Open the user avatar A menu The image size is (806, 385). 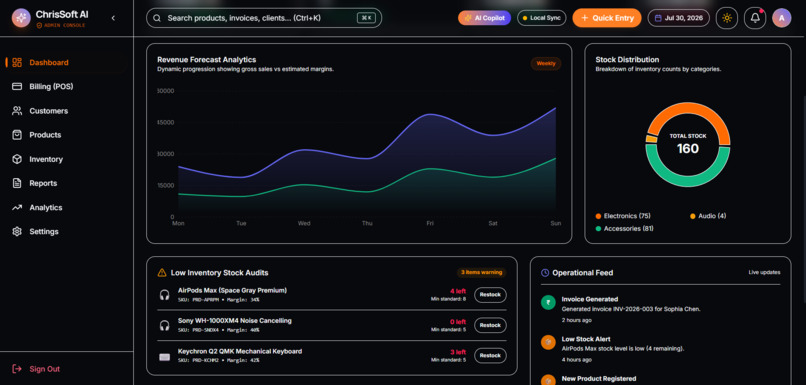coord(782,18)
